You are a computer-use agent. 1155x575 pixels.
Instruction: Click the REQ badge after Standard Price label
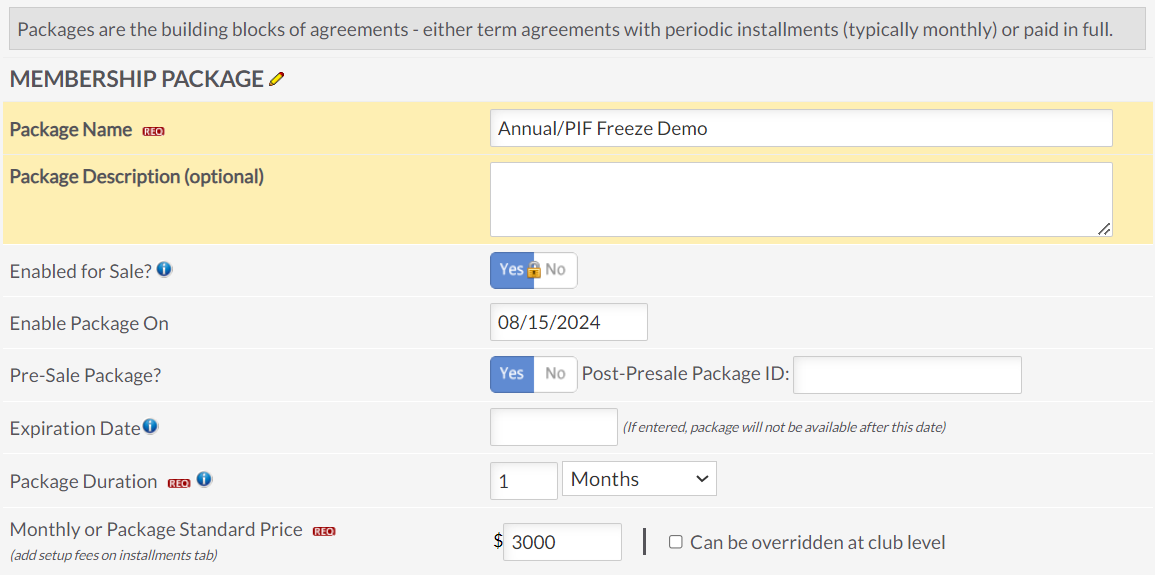pos(324,532)
